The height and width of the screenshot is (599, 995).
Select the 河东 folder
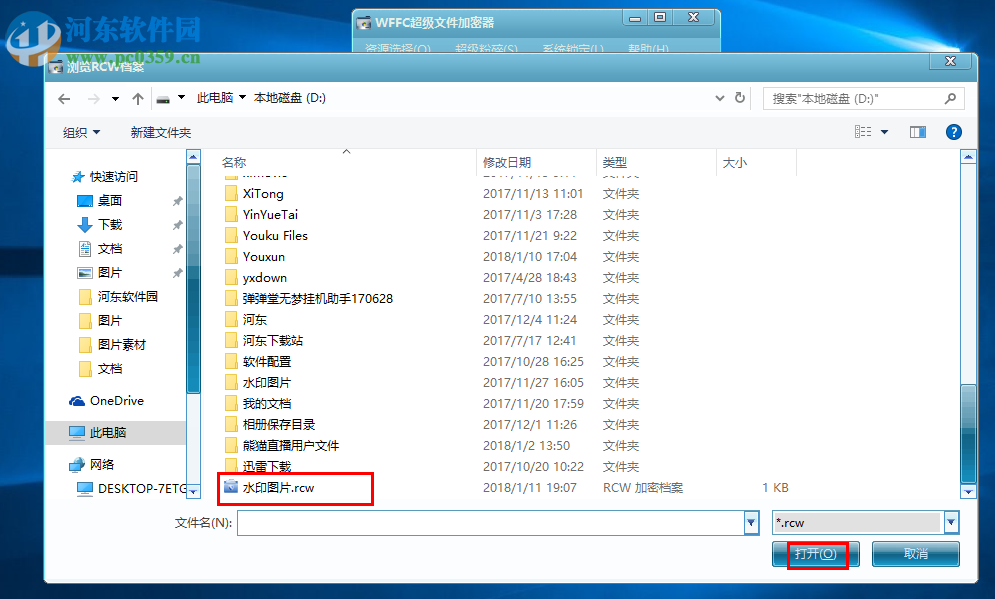click(254, 319)
